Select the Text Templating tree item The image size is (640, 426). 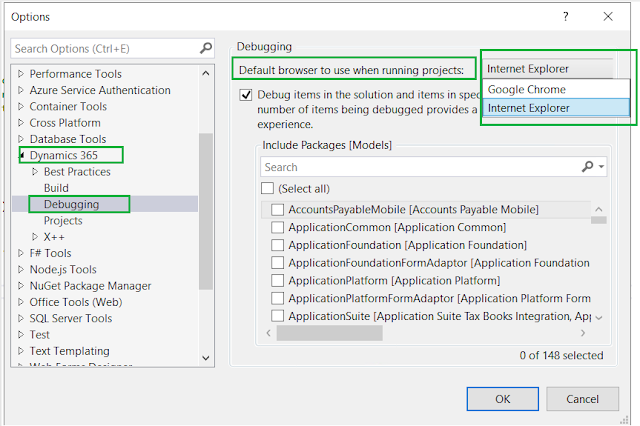(69, 351)
